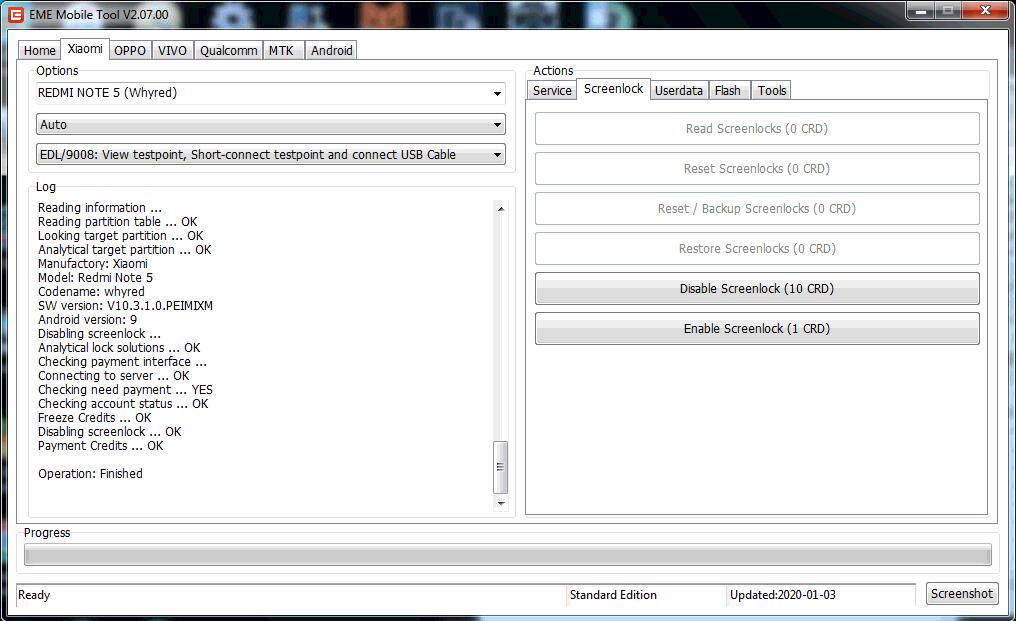Click the Progress bar
The height and width of the screenshot is (621, 1016).
point(507,555)
